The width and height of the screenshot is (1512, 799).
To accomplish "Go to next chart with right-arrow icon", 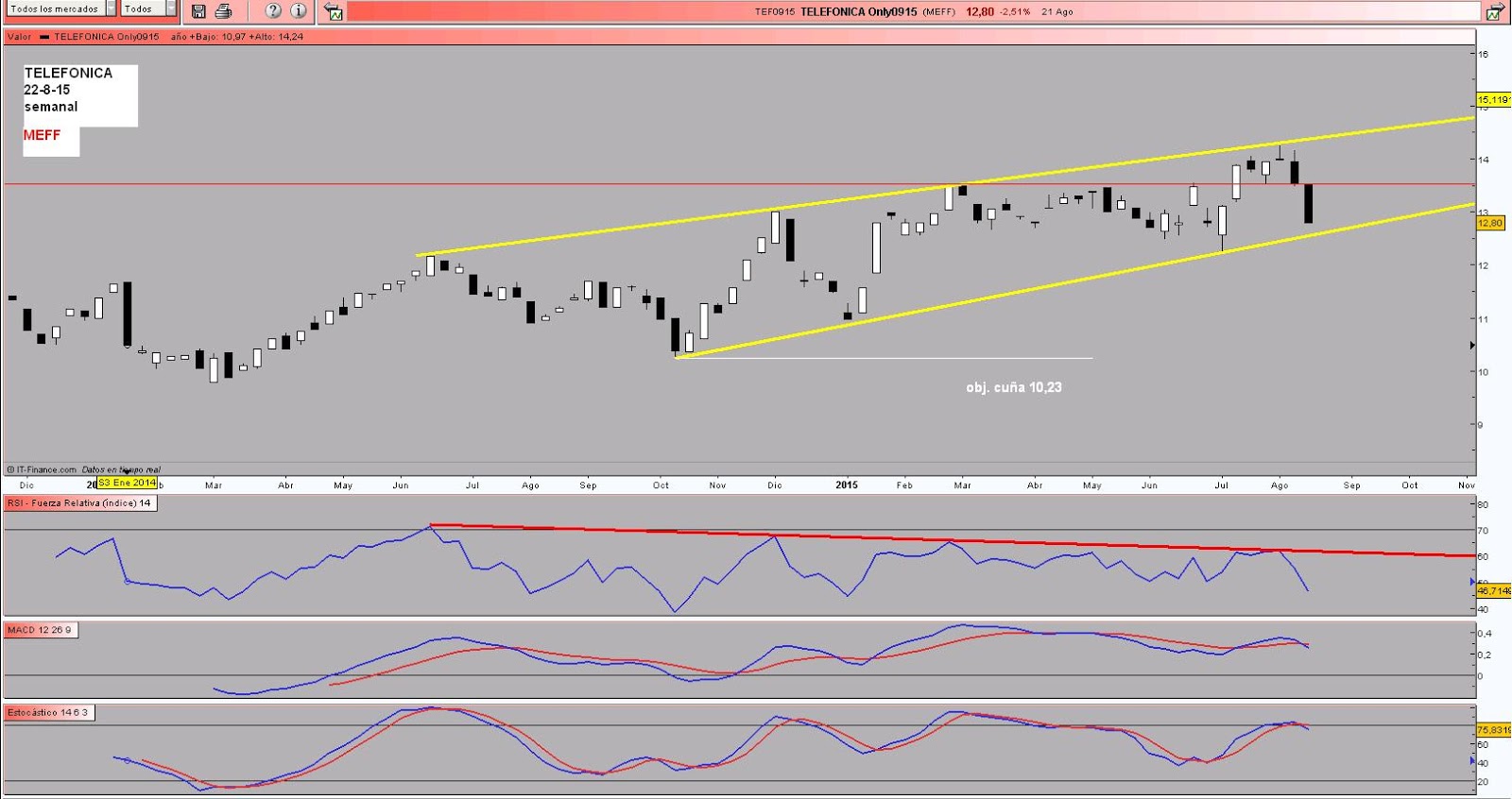I will (x=1495, y=11).
